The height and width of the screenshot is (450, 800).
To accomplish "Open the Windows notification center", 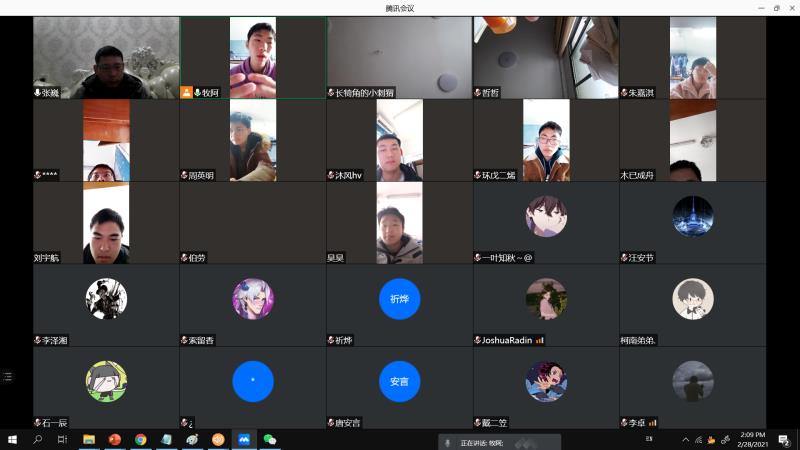I will point(784,440).
